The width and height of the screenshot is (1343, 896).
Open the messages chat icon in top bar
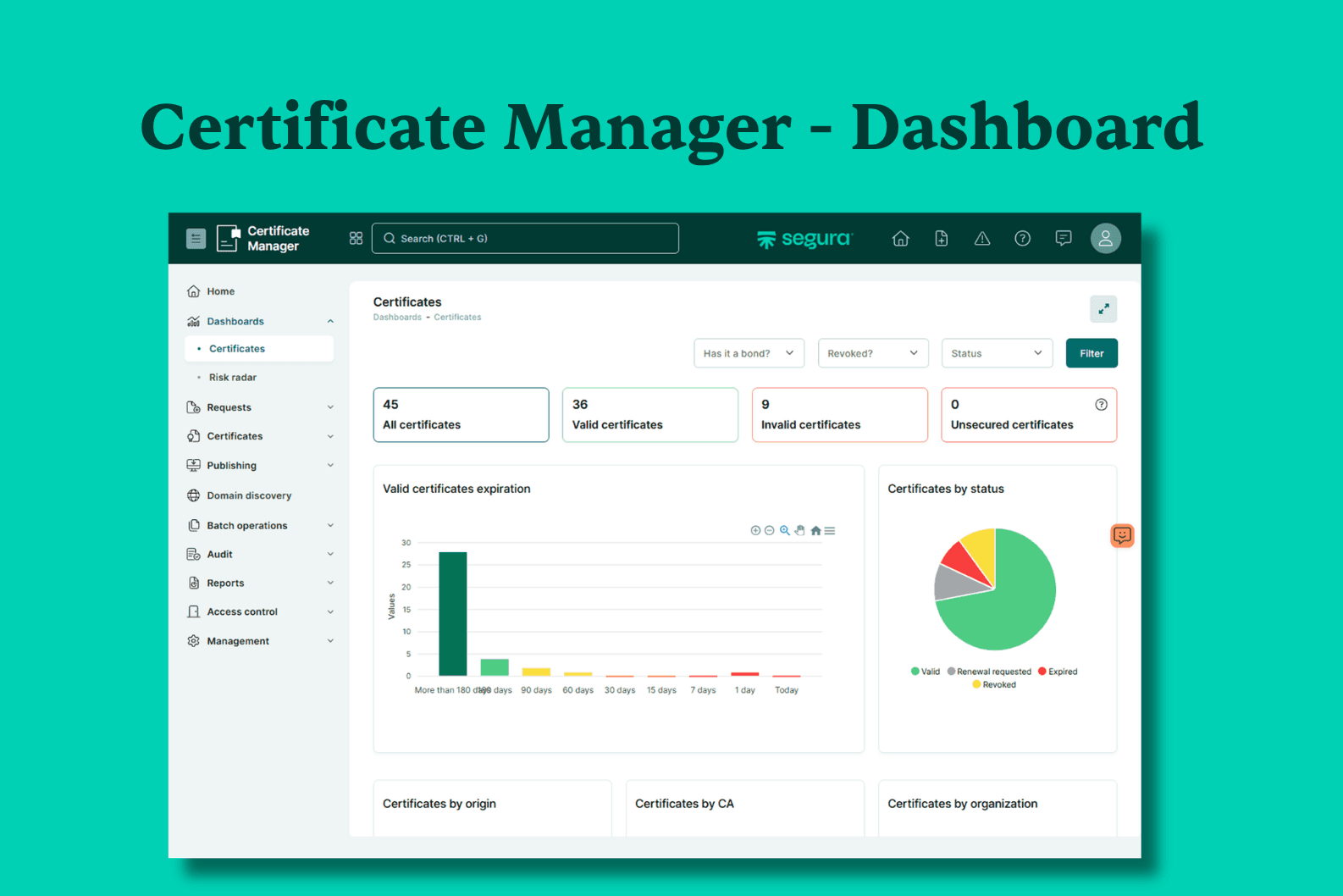click(x=1063, y=239)
